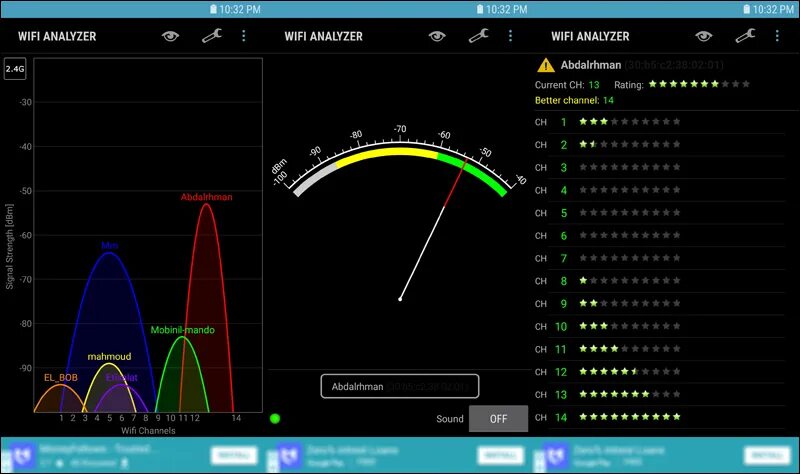Image resolution: width=800 pixels, height=474 pixels.
Task: Tap the CH 7 rating row
Action: [659, 258]
